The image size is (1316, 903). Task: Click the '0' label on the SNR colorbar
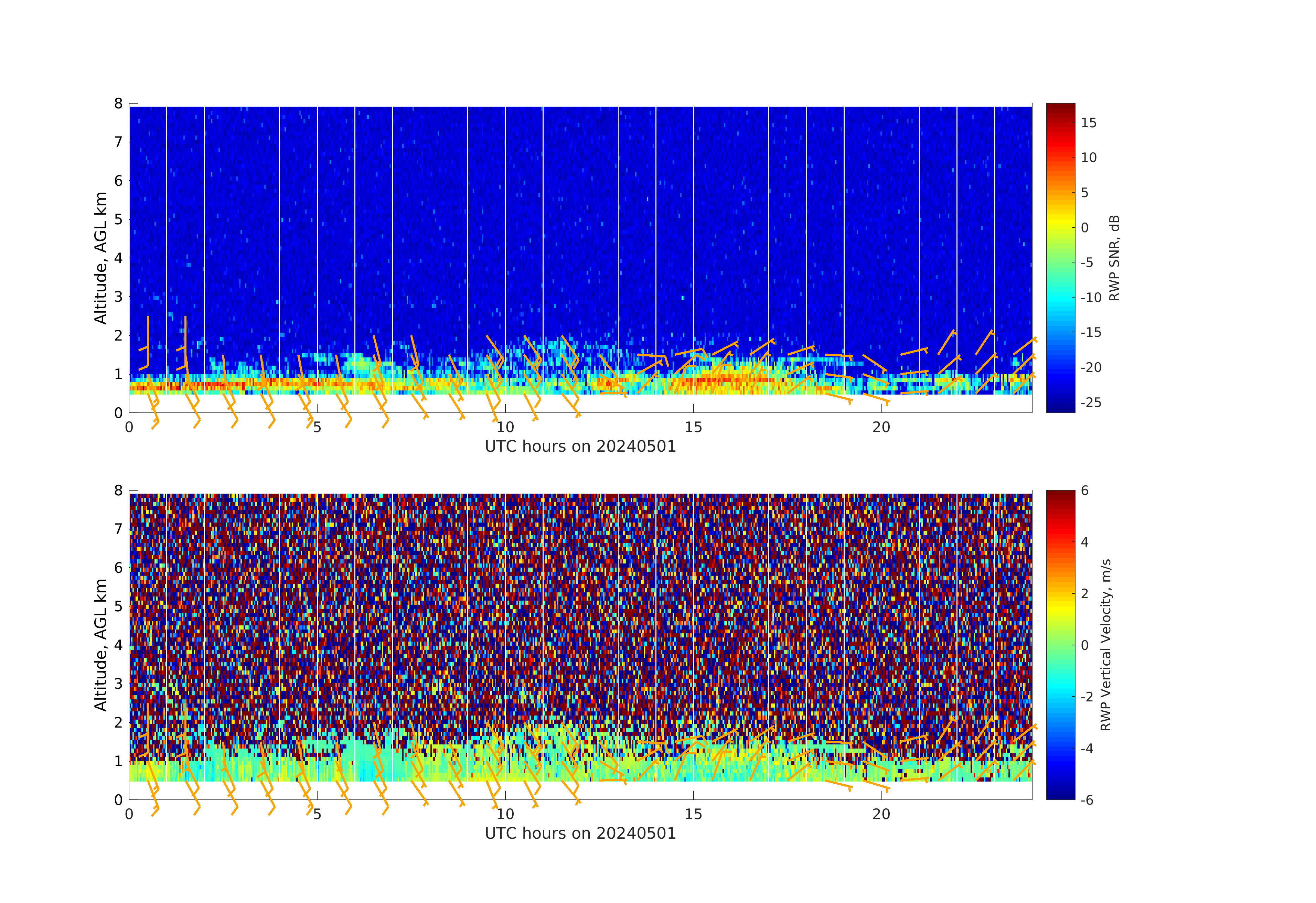tap(1084, 228)
